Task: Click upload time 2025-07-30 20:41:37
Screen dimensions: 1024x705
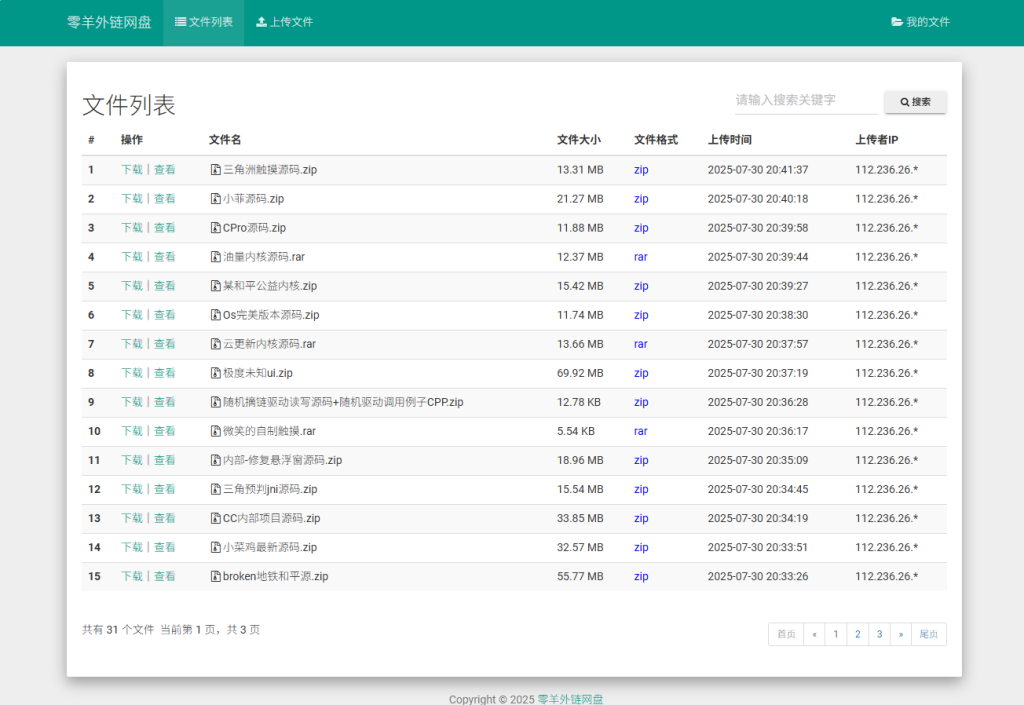Action: (758, 170)
